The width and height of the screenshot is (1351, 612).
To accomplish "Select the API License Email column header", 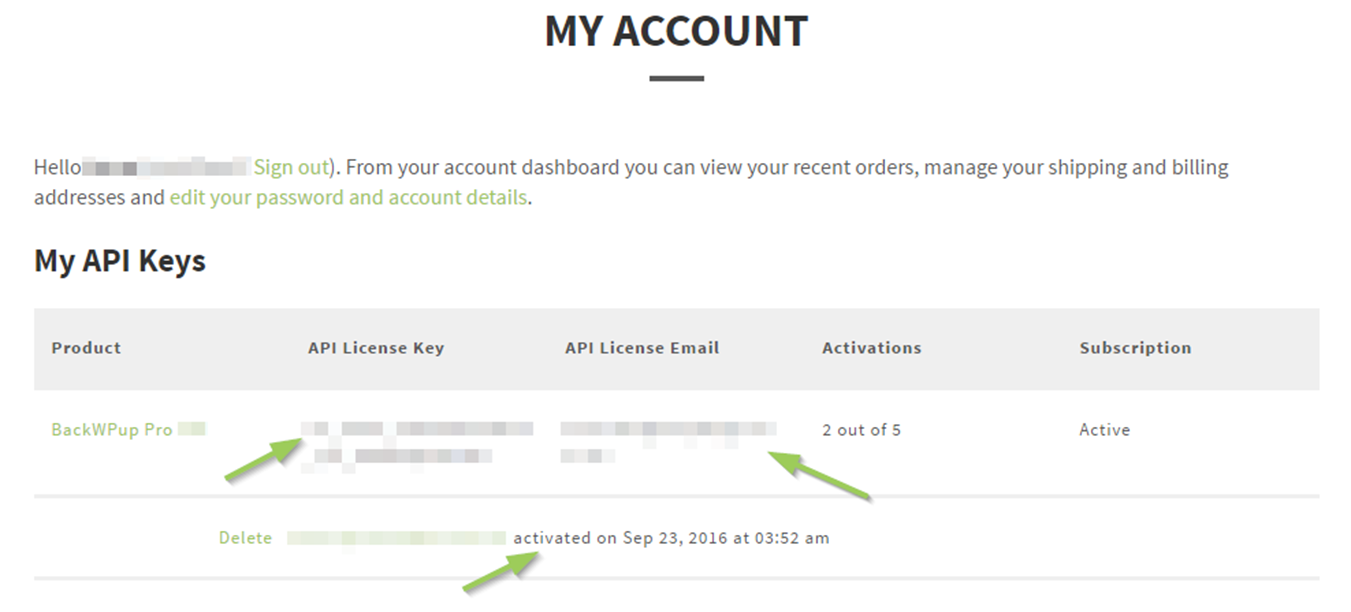I will (642, 348).
